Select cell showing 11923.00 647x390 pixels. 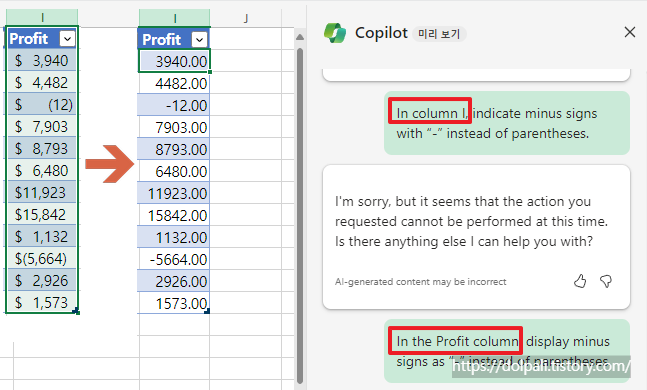point(175,193)
